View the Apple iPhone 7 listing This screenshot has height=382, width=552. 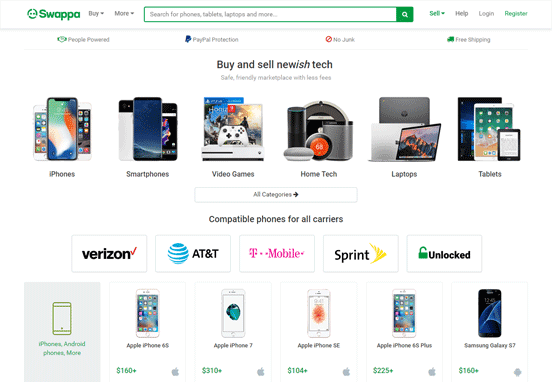click(233, 332)
